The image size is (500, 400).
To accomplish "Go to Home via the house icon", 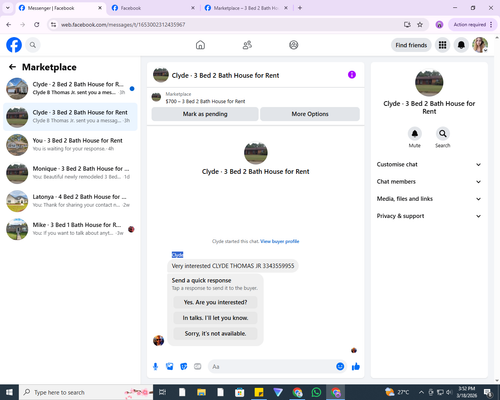I will pos(200,45).
